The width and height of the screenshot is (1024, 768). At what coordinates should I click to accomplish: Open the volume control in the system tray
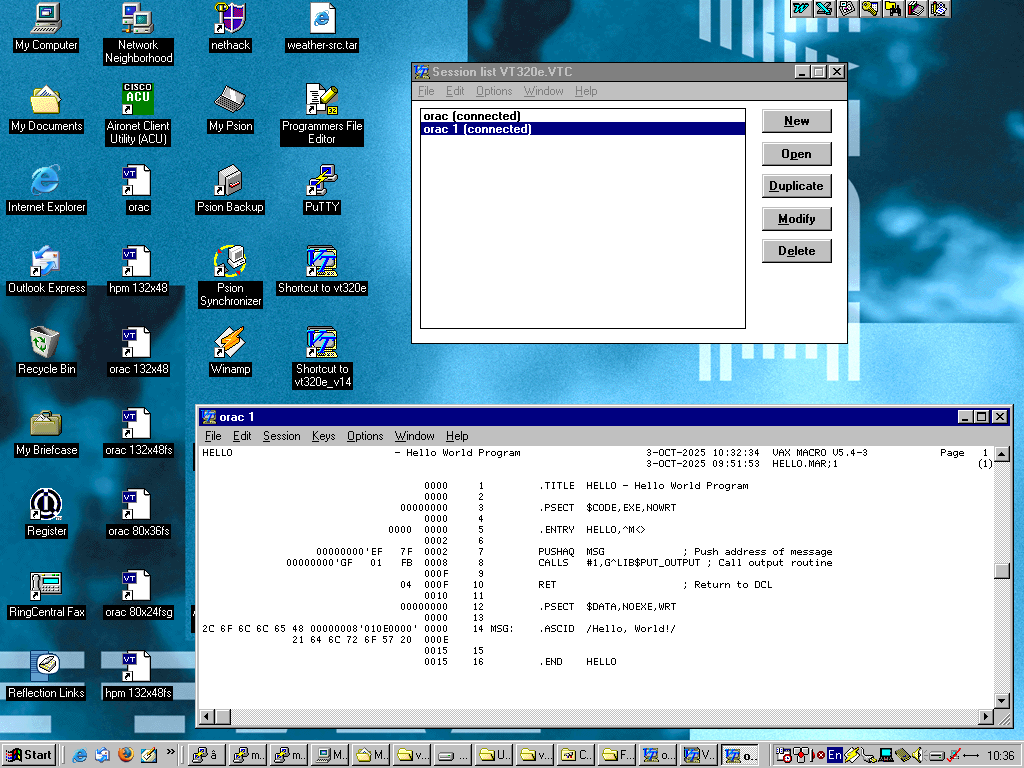coord(917,755)
